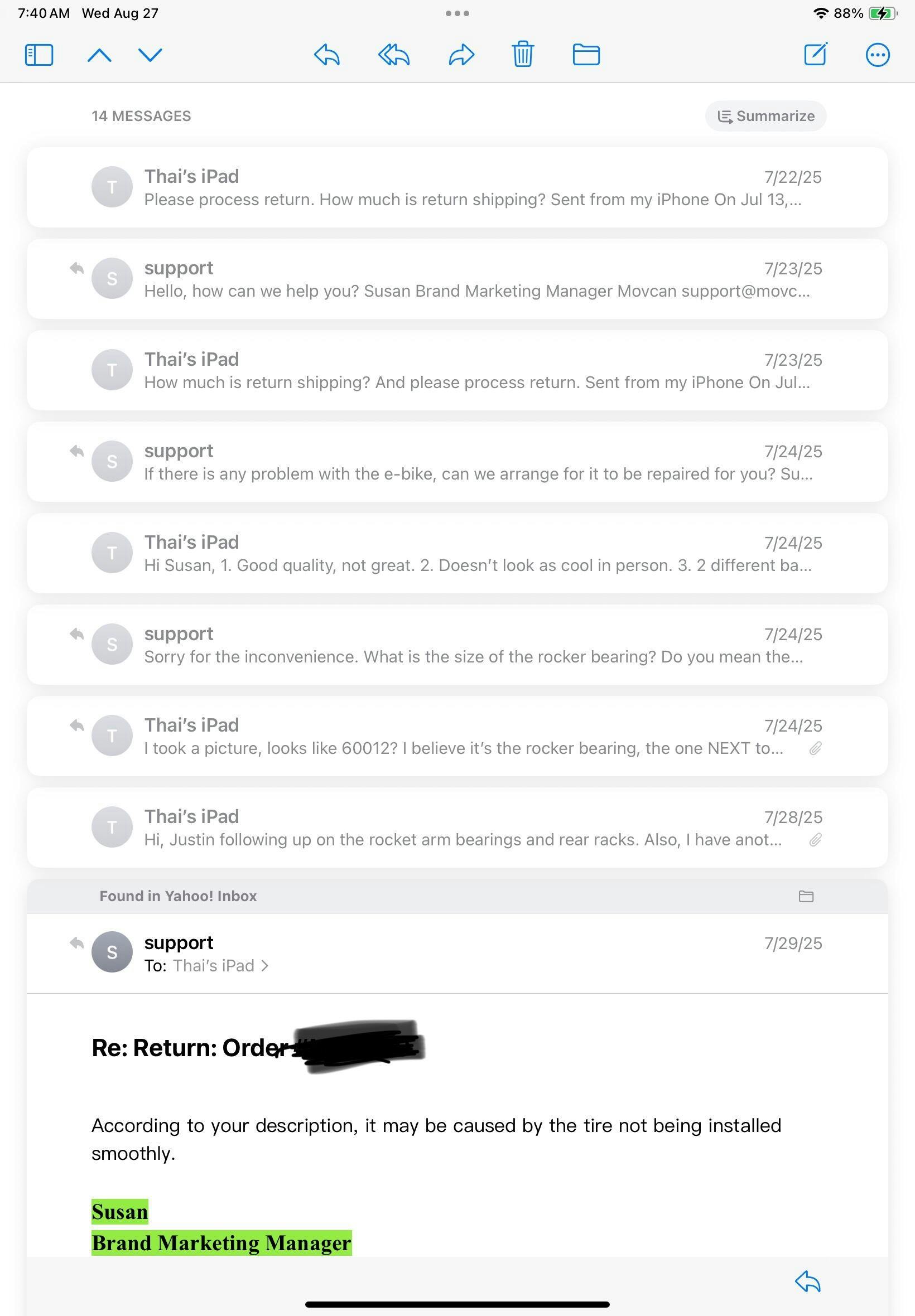915x1316 pixels.
Task: Tap the support sender name in open message
Action: [x=179, y=942]
